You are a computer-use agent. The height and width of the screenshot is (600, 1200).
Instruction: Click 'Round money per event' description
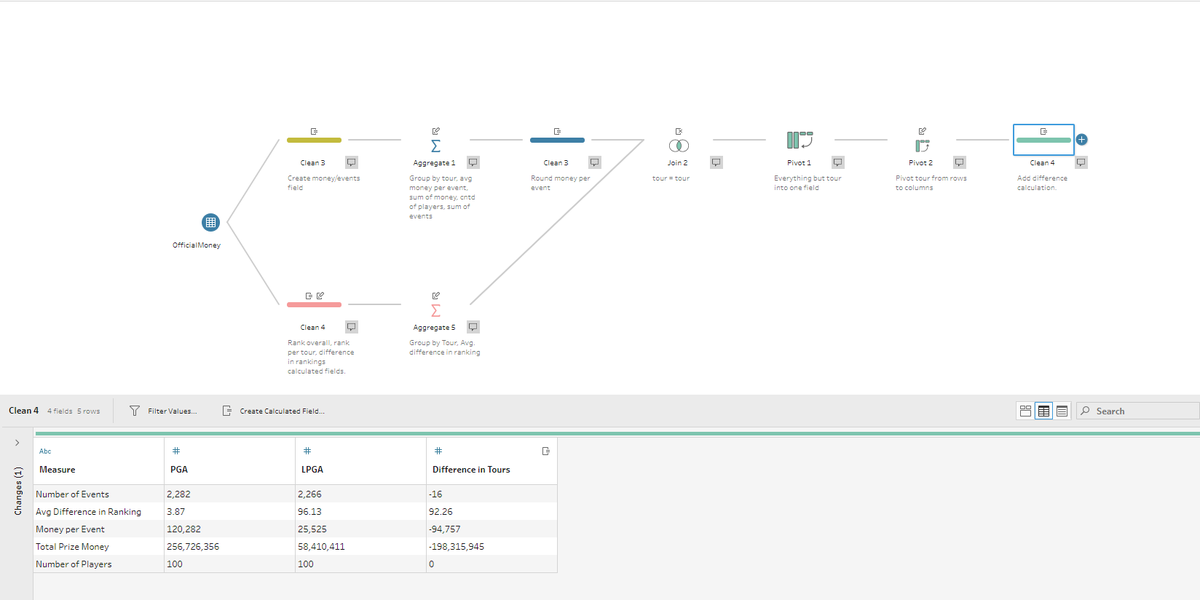[560, 183]
